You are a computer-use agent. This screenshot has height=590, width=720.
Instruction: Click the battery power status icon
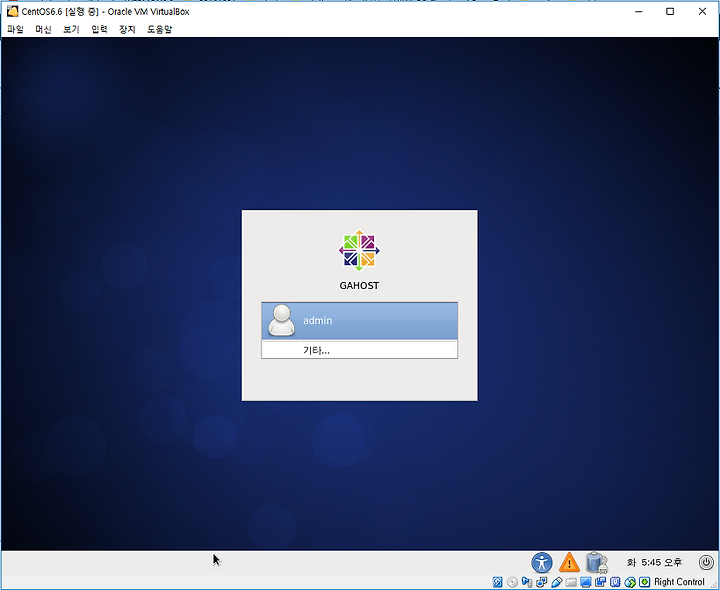tap(596, 562)
